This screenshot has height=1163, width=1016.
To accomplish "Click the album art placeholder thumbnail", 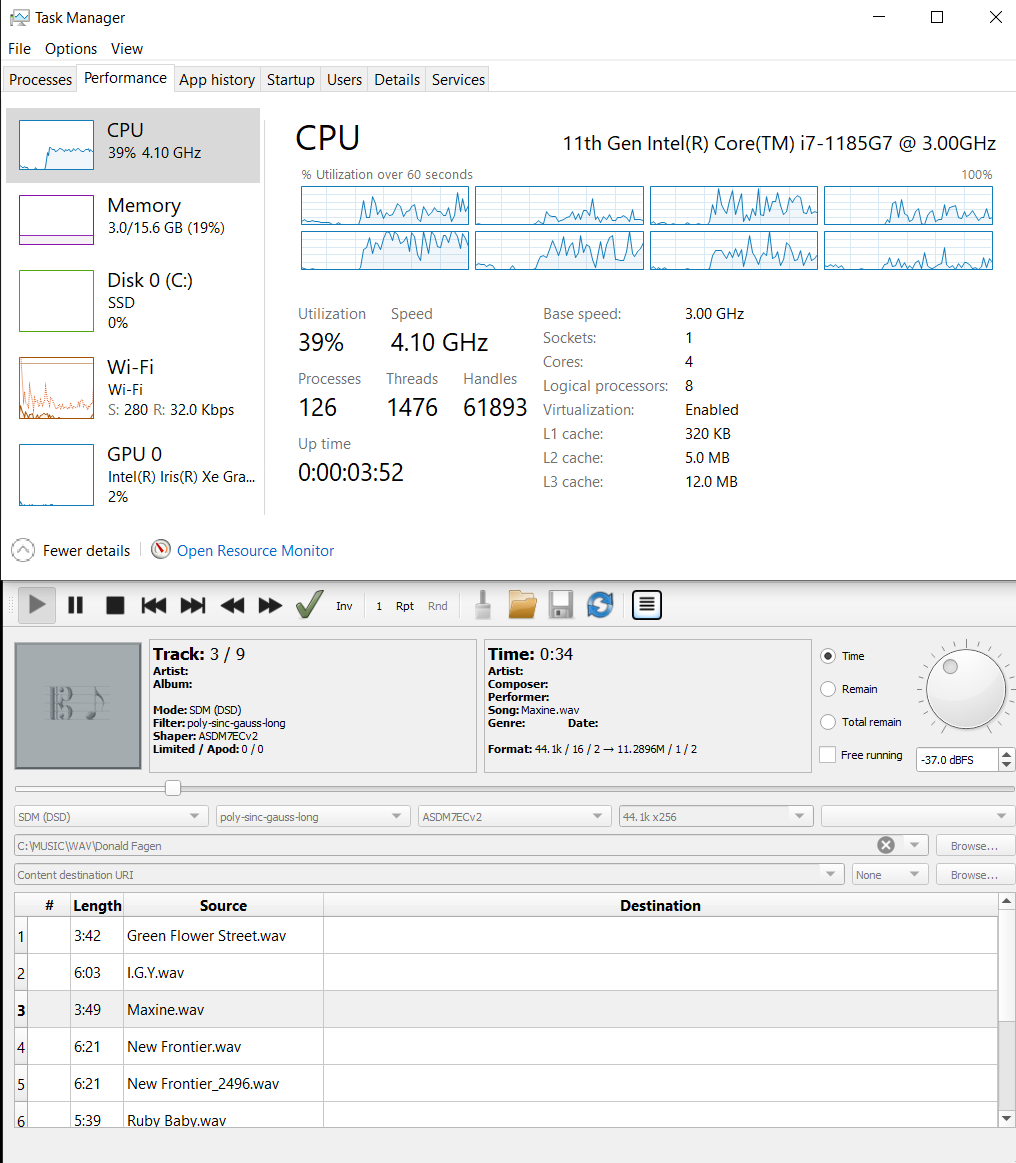I will pyautogui.click(x=78, y=705).
